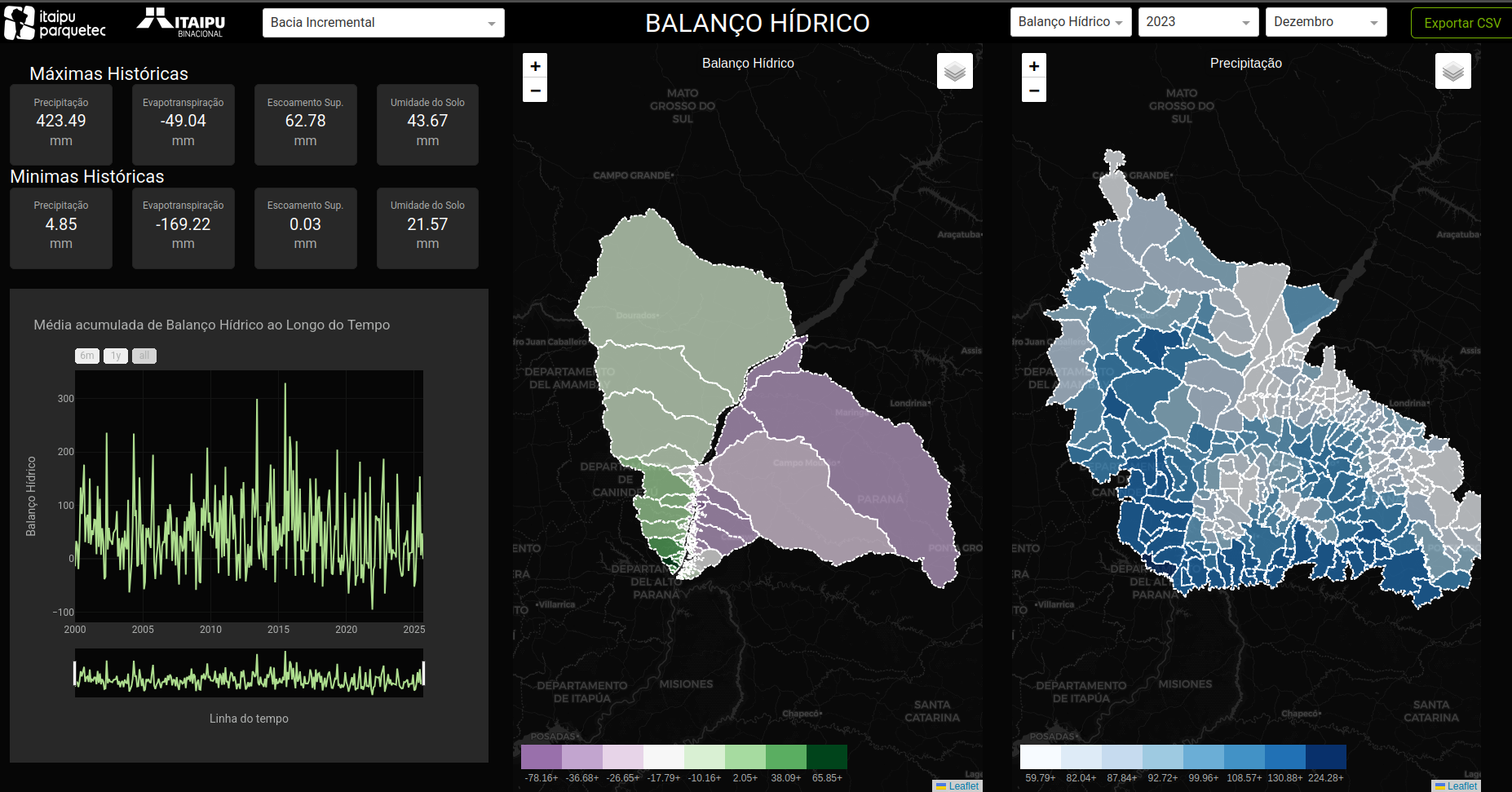Open layers control on Precipitação map
Viewport: 1512px width, 792px height.
coord(1452,72)
